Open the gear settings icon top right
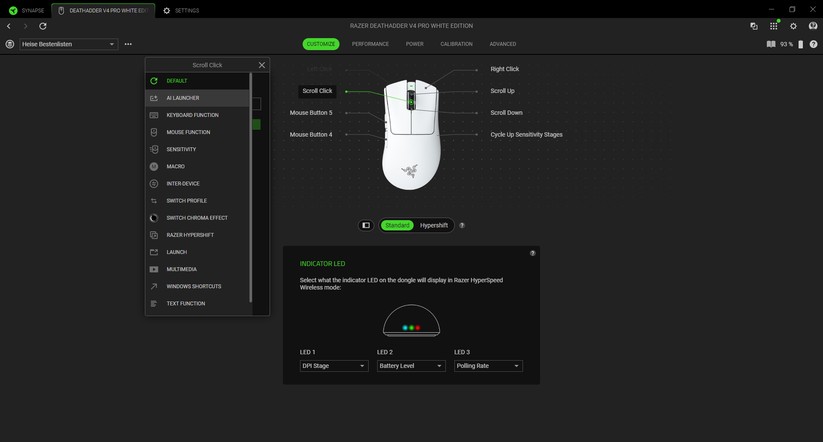 click(x=793, y=26)
